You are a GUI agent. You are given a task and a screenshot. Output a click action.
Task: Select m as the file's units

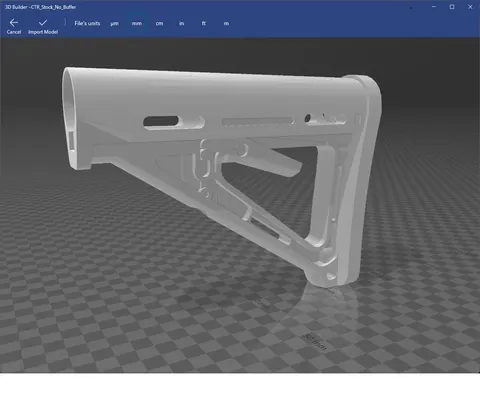click(x=226, y=23)
